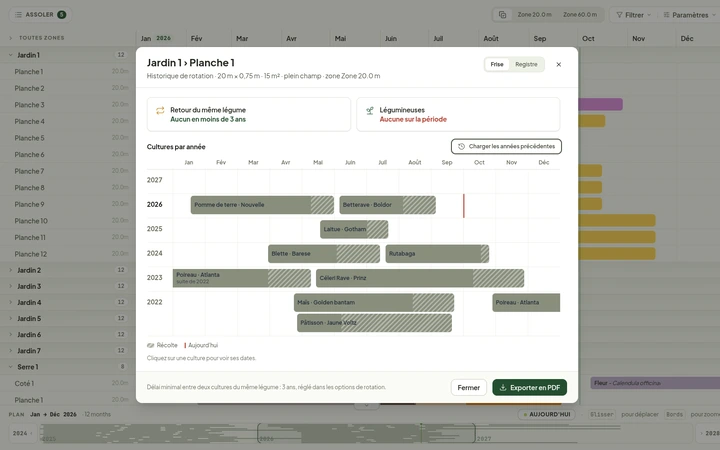
Task: Click the copy icon near Zone 20.0 m
Action: click(x=502, y=15)
